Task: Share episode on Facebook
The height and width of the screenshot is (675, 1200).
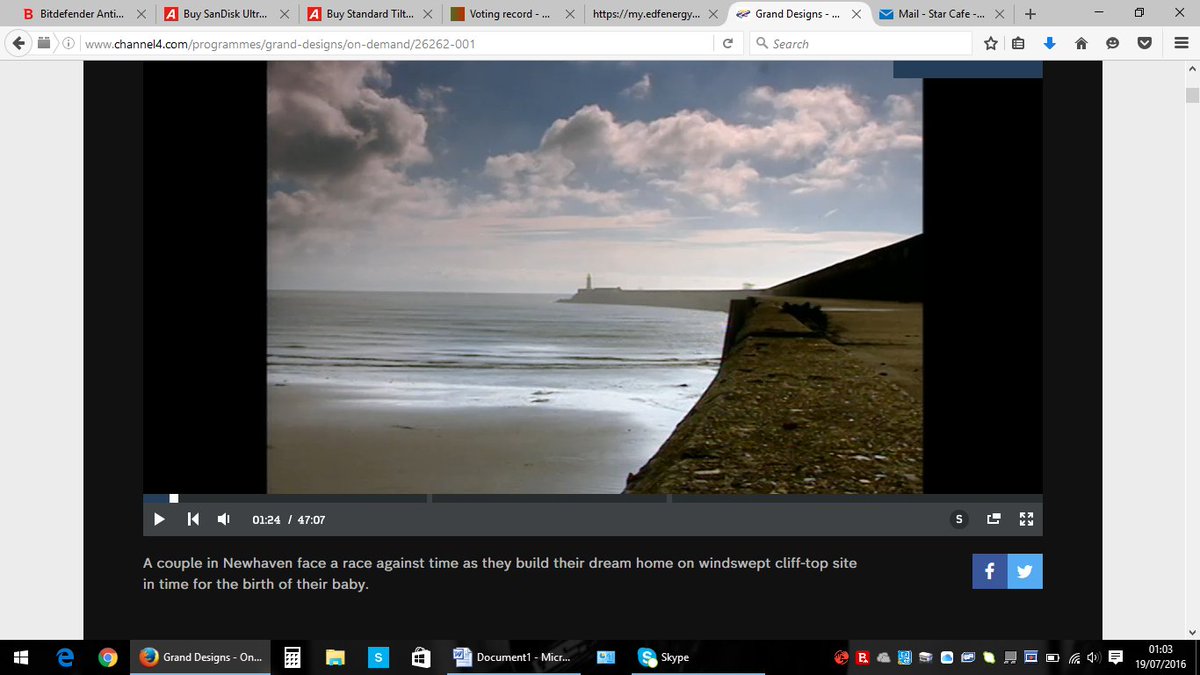Action: [990, 571]
